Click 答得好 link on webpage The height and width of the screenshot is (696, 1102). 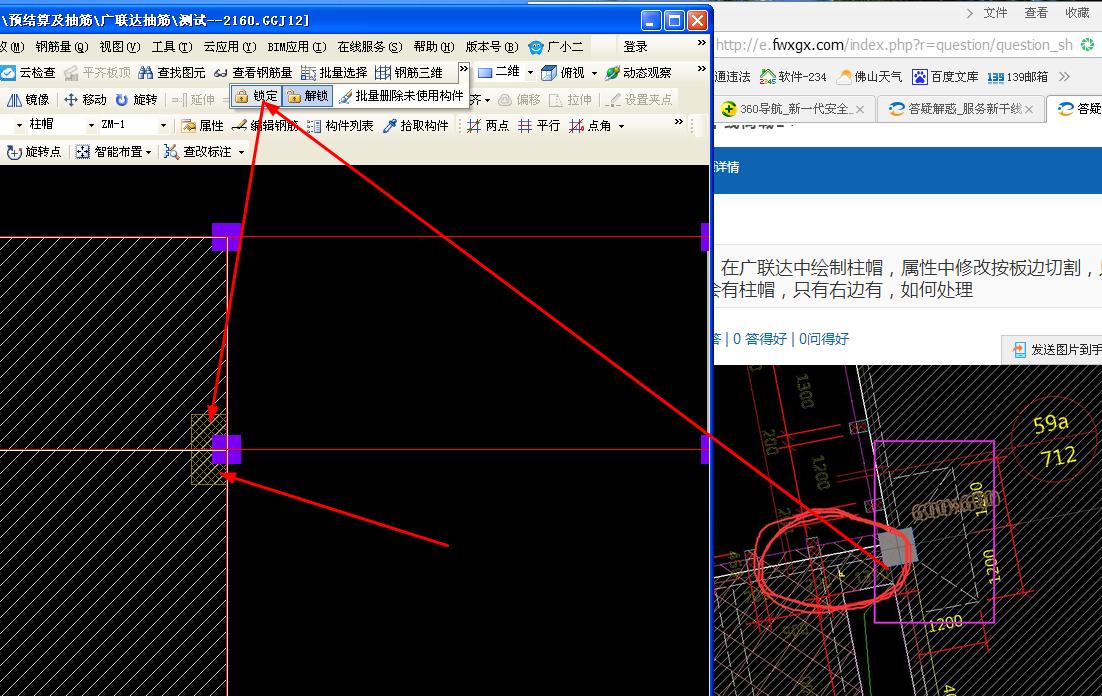point(760,339)
